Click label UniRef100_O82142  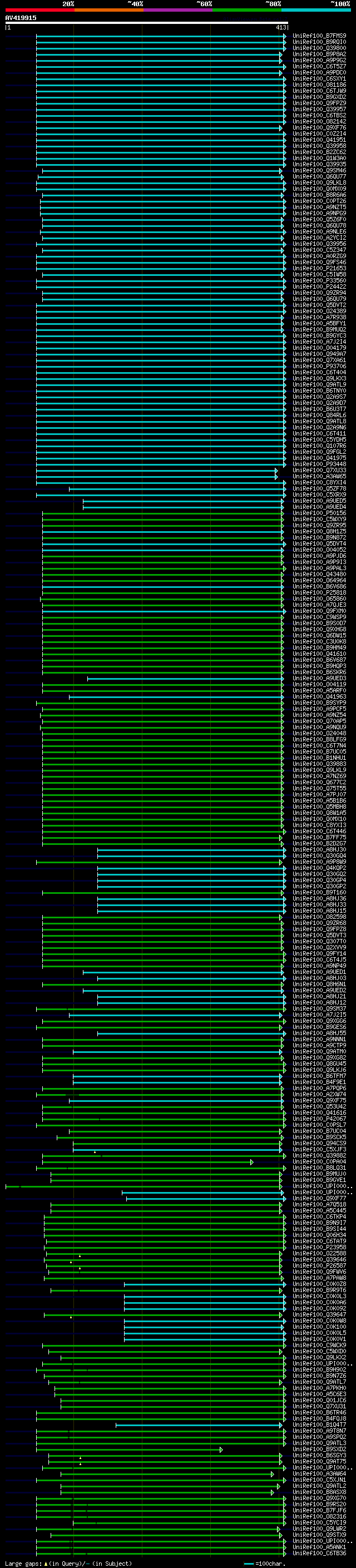pos(319,121)
